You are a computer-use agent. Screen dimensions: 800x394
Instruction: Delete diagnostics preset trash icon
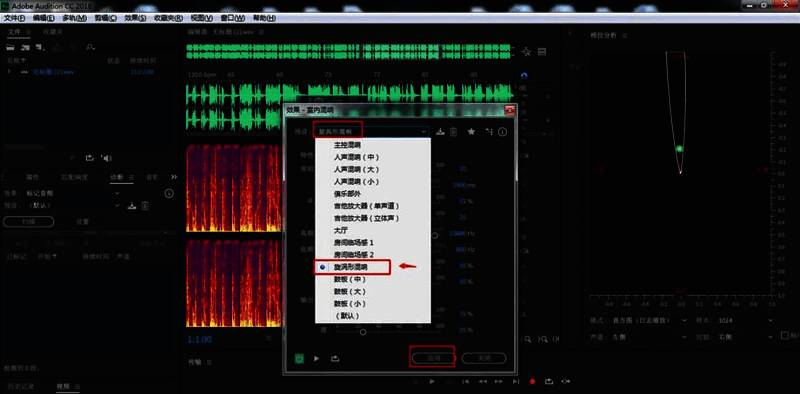click(x=145, y=206)
